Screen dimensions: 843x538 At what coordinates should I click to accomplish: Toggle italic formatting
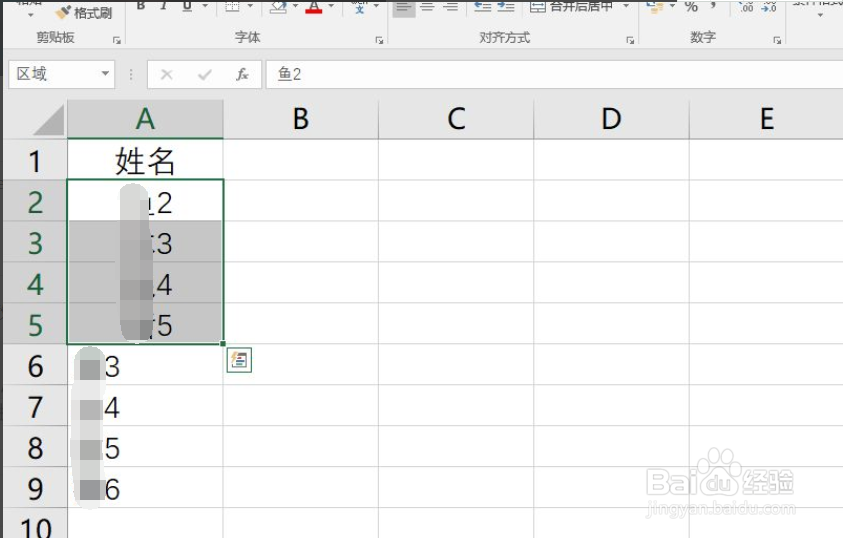(163, 6)
